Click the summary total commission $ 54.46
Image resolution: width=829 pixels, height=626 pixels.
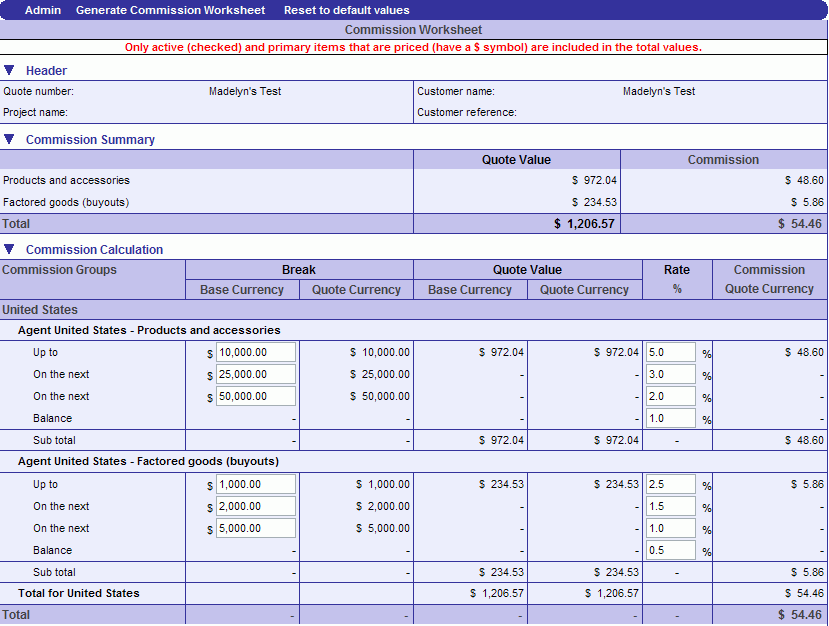pyautogui.click(x=800, y=224)
